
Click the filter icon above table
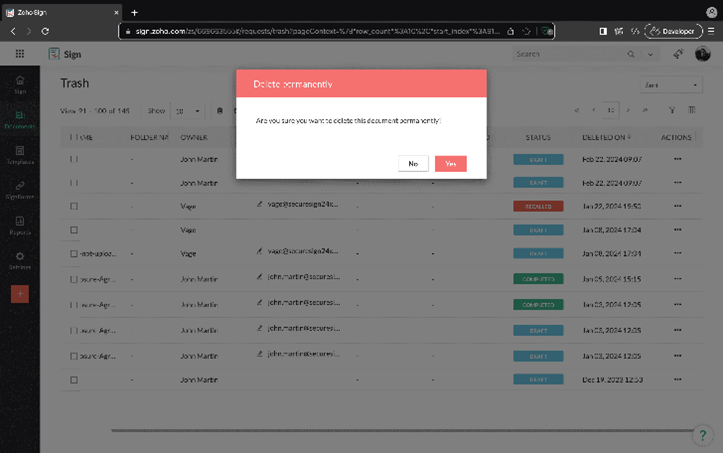[672, 111]
